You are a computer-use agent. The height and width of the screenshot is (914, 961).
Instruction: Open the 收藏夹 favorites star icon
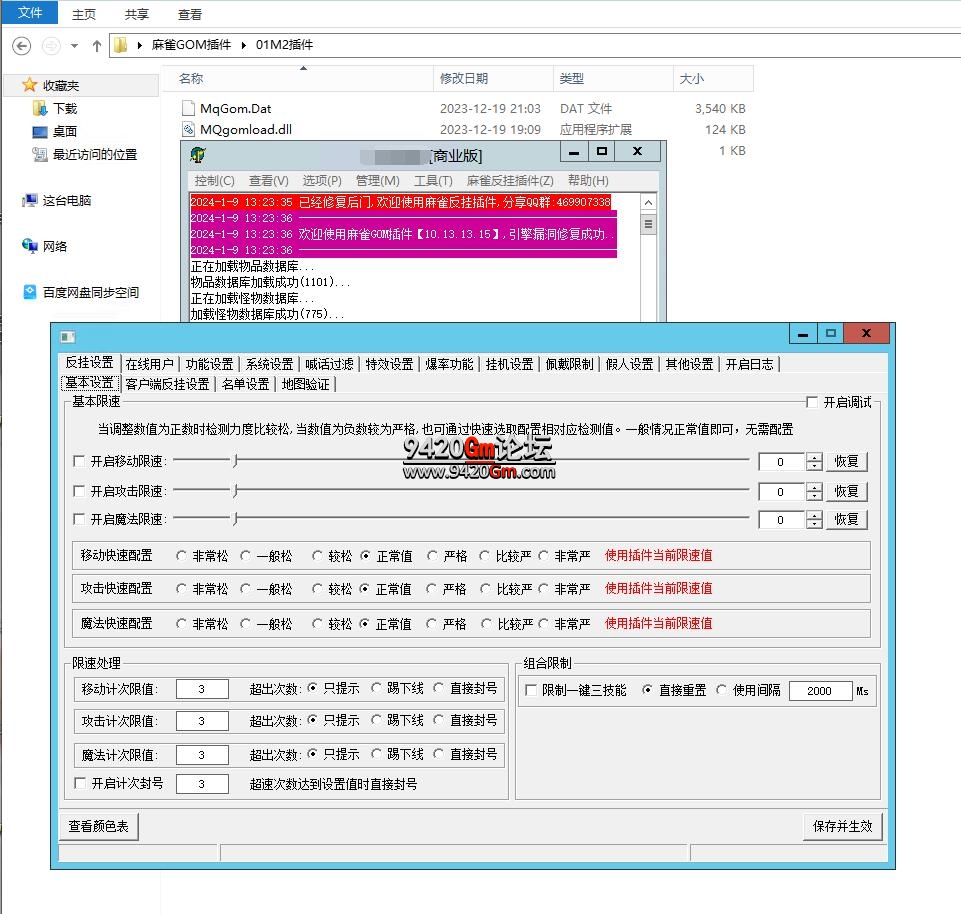click(29, 85)
